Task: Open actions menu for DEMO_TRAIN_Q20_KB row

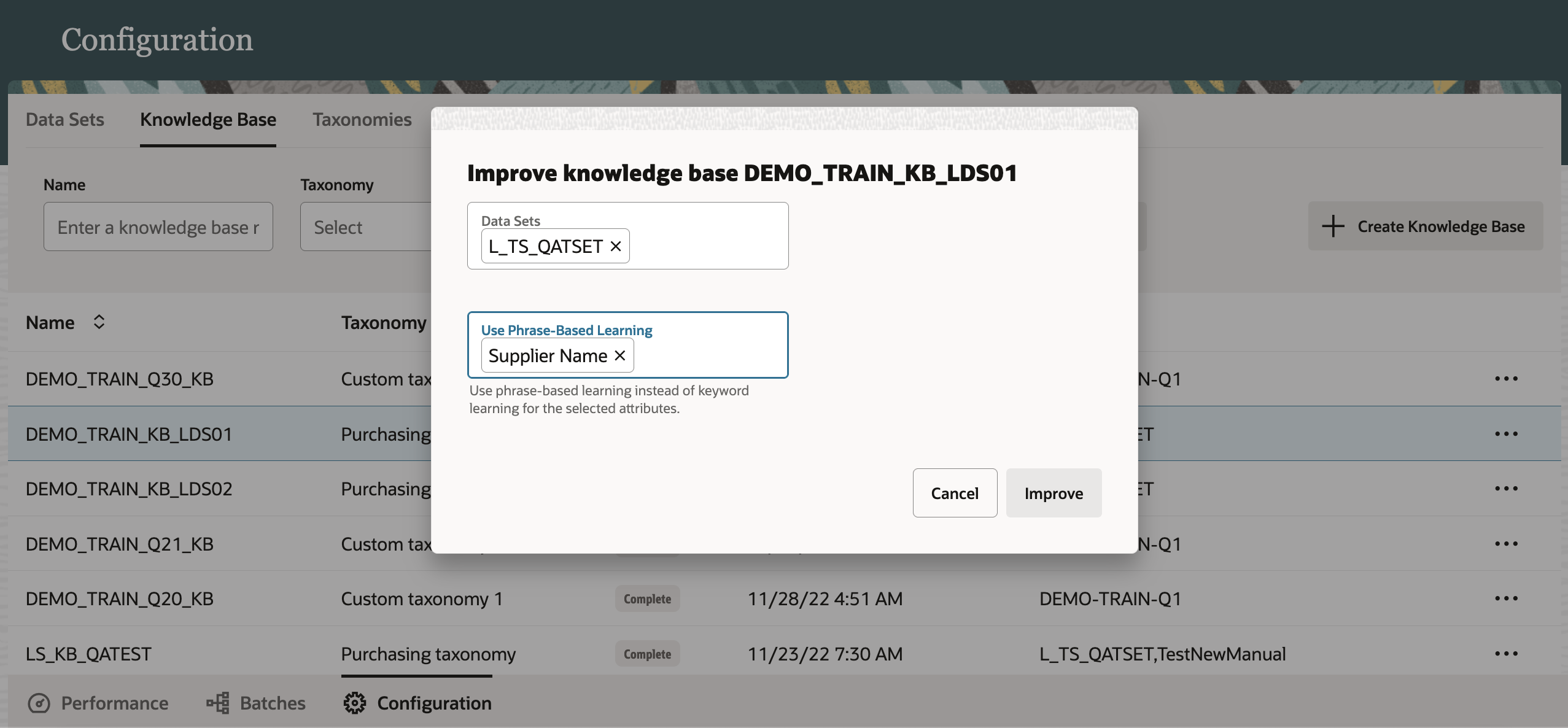Action: tap(1506, 598)
